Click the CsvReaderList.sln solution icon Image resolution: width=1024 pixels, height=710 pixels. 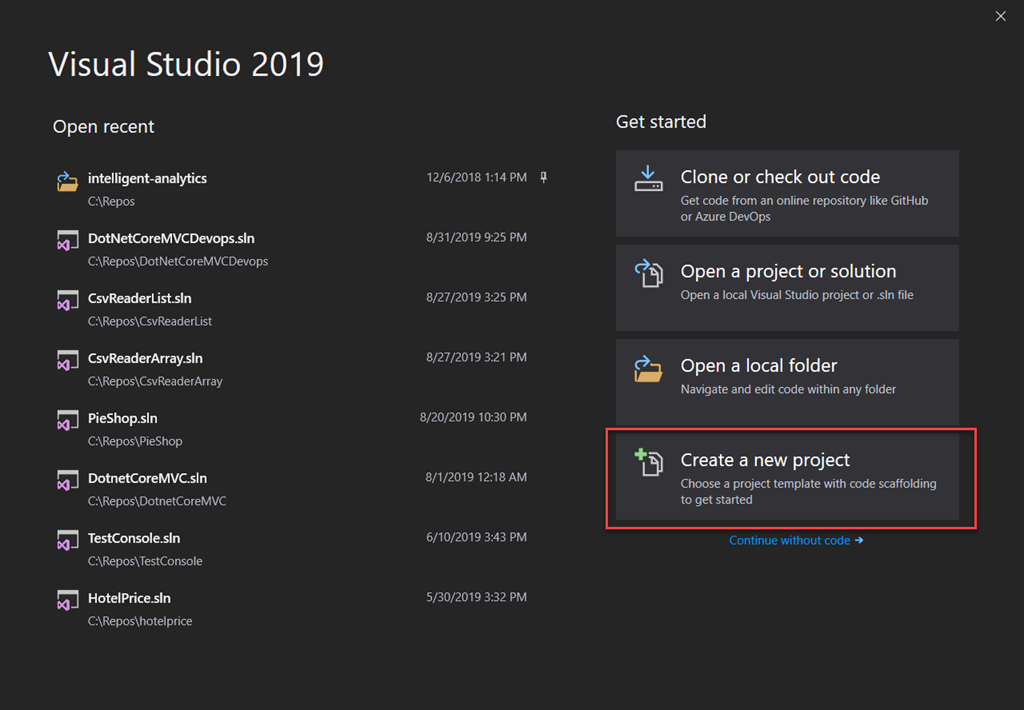pyautogui.click(x=67, y=300)
